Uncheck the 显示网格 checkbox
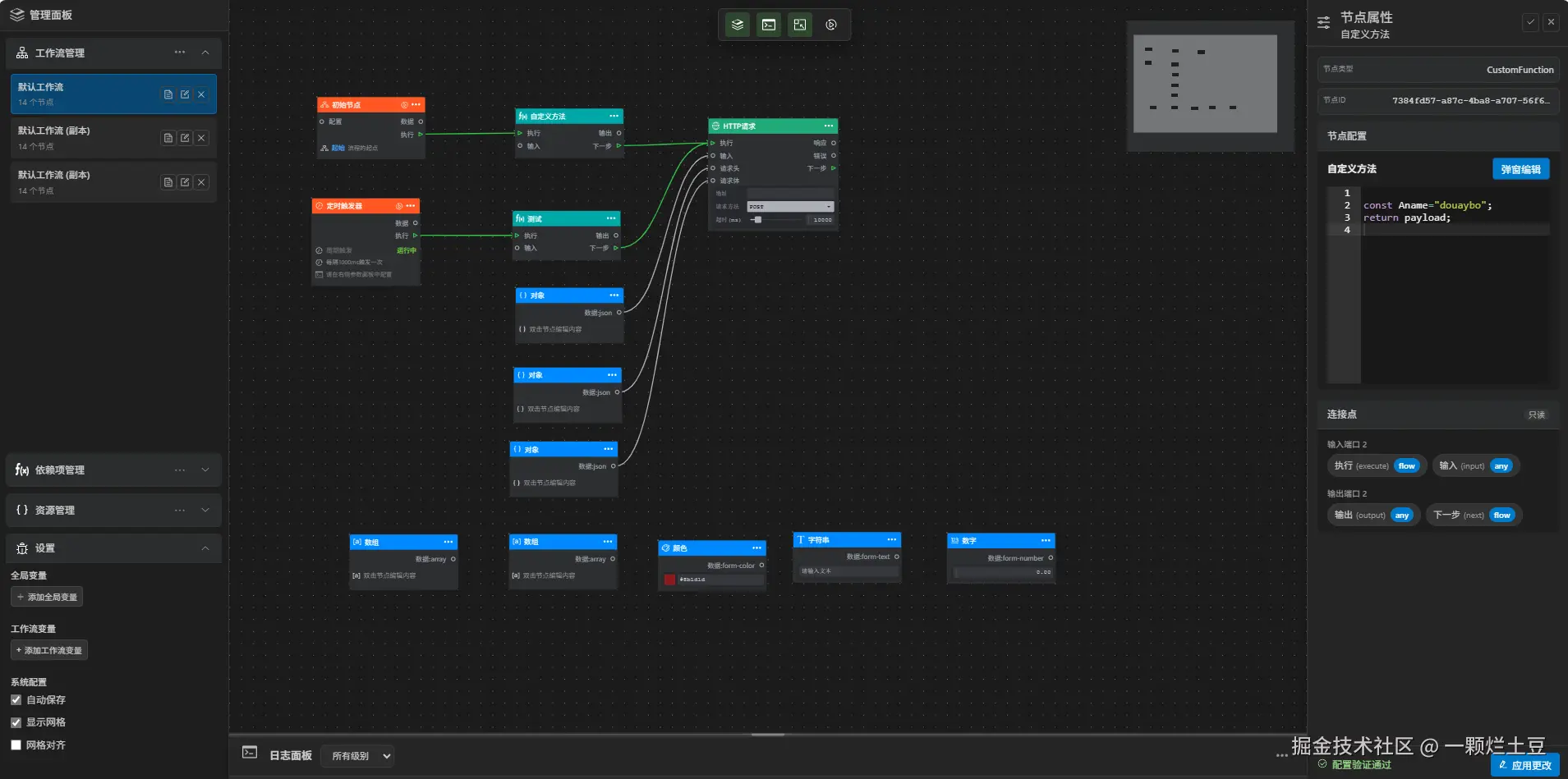 click(x=16, y=722)
